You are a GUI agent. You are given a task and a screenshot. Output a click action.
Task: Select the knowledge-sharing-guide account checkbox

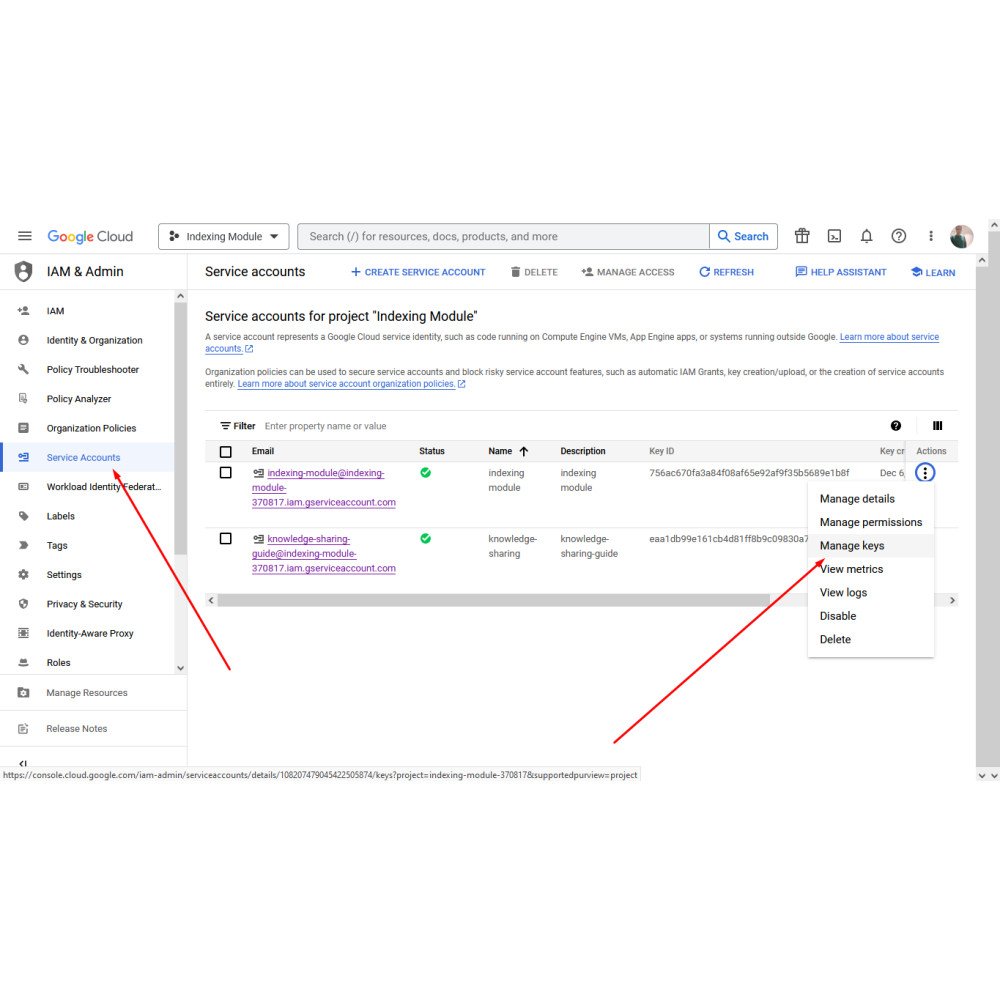pos(226,538)
